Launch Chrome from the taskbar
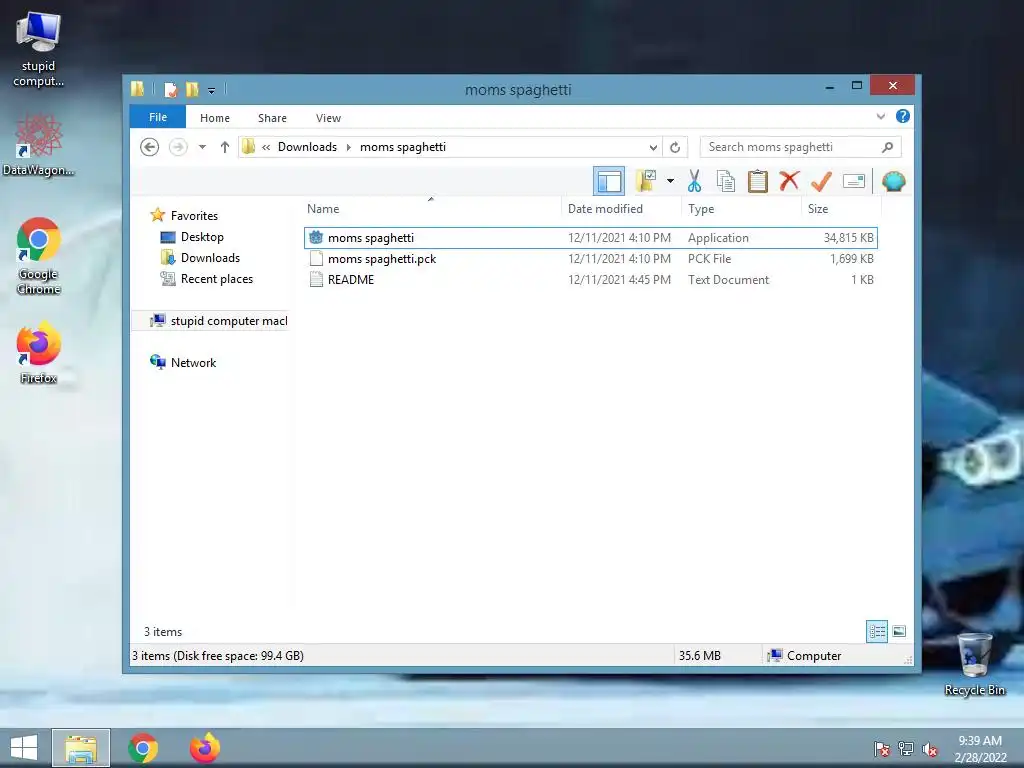This screenshot has width=1024, height=768. [143, 748]
